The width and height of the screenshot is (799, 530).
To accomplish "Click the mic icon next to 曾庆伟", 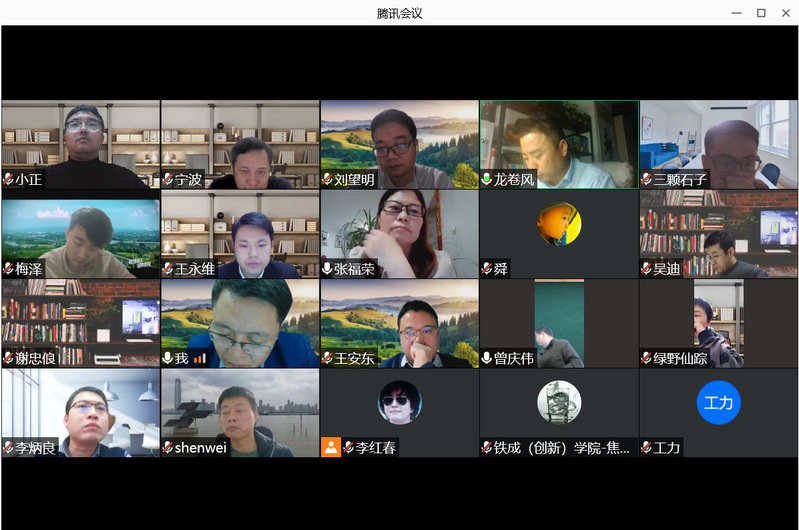I will (487, 358).
